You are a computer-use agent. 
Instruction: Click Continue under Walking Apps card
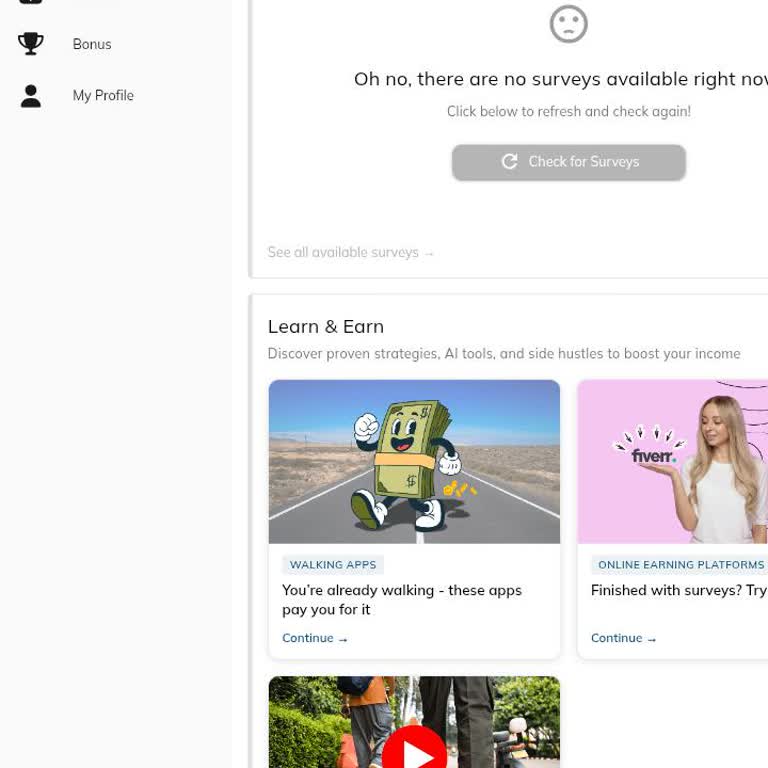point(314,638)
